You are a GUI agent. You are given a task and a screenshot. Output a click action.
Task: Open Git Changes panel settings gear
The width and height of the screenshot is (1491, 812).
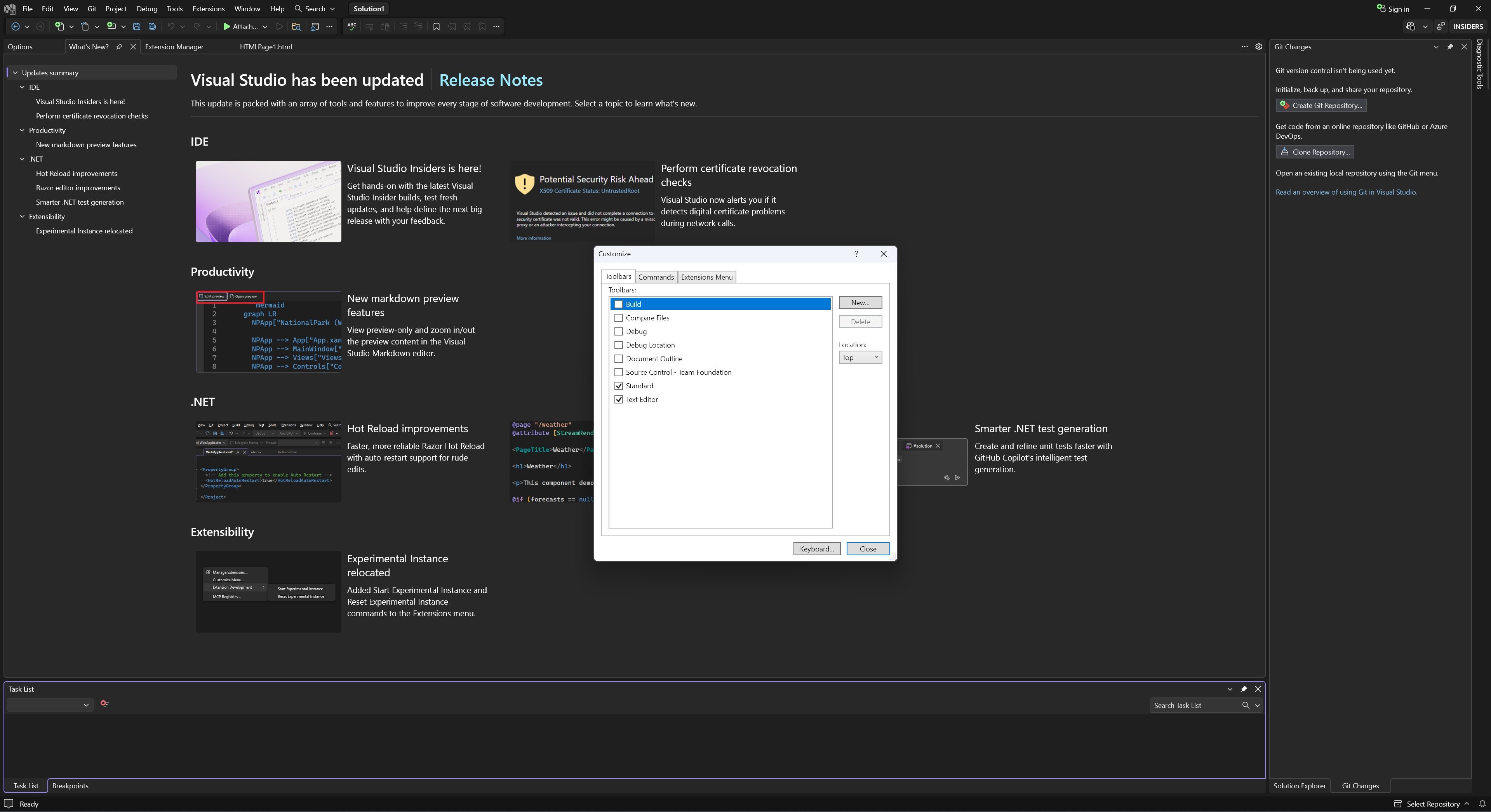(x=1259, y=47)
